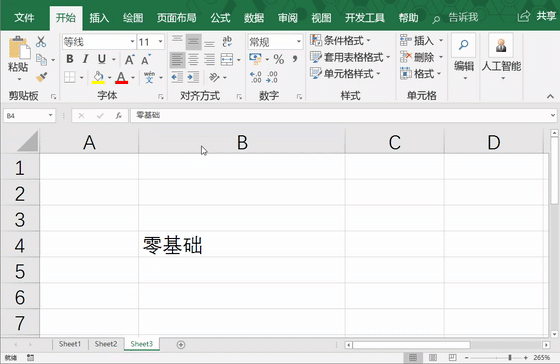Viewport: 560px width, 364px height.
Task: Open font name dropdown 等线
Action: (x=132, y=42)
